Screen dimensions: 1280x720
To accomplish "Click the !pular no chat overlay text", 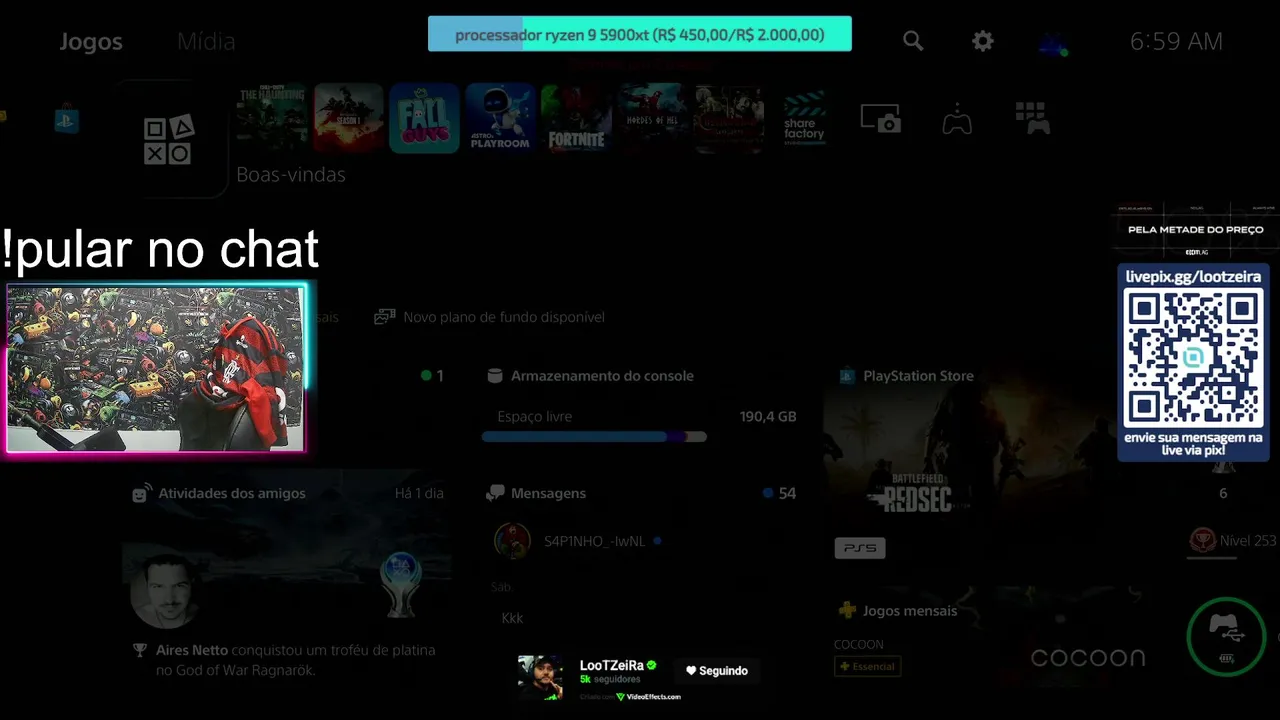I will click(x=160, y=250).
